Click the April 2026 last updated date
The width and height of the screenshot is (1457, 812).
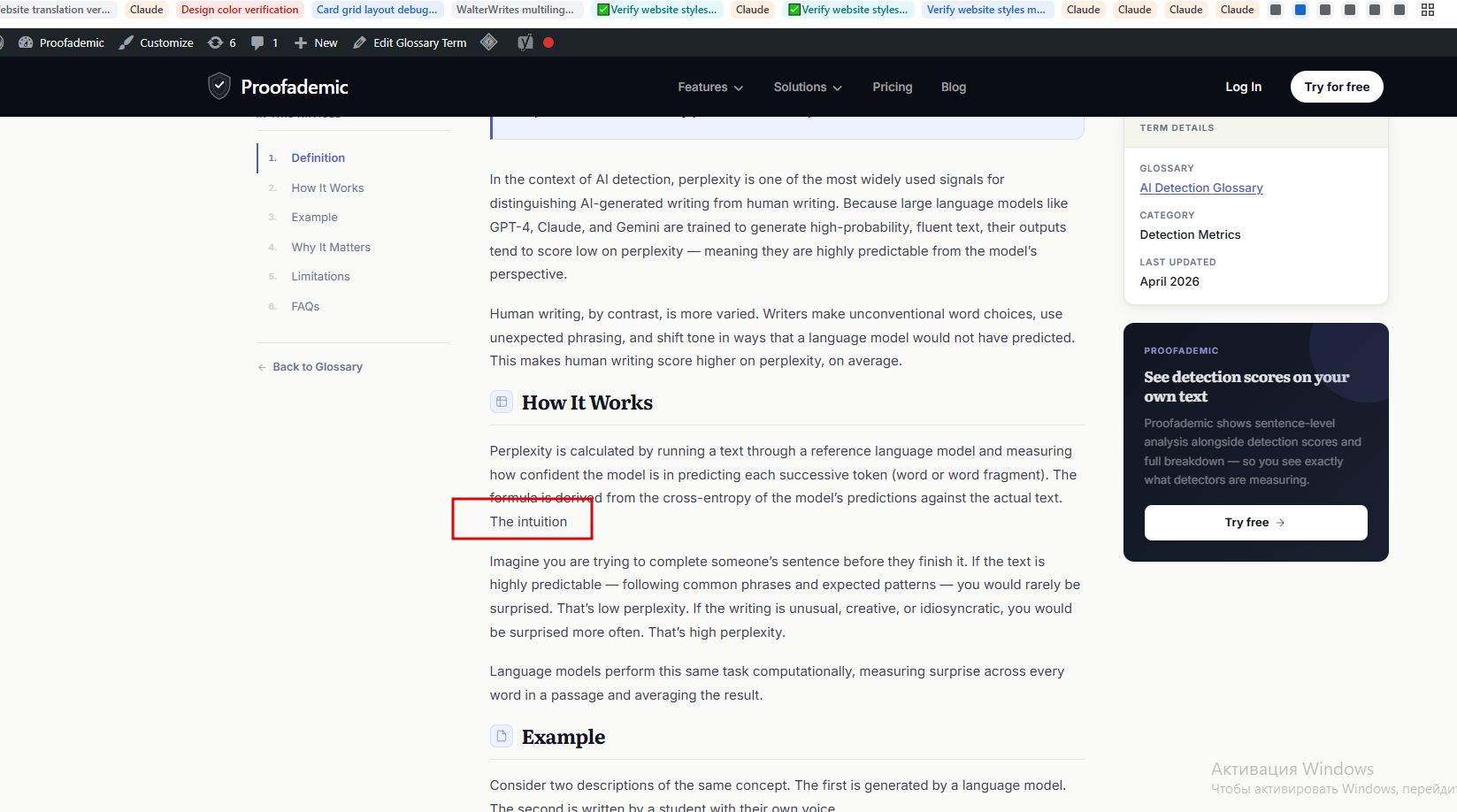coord(1169,281)
